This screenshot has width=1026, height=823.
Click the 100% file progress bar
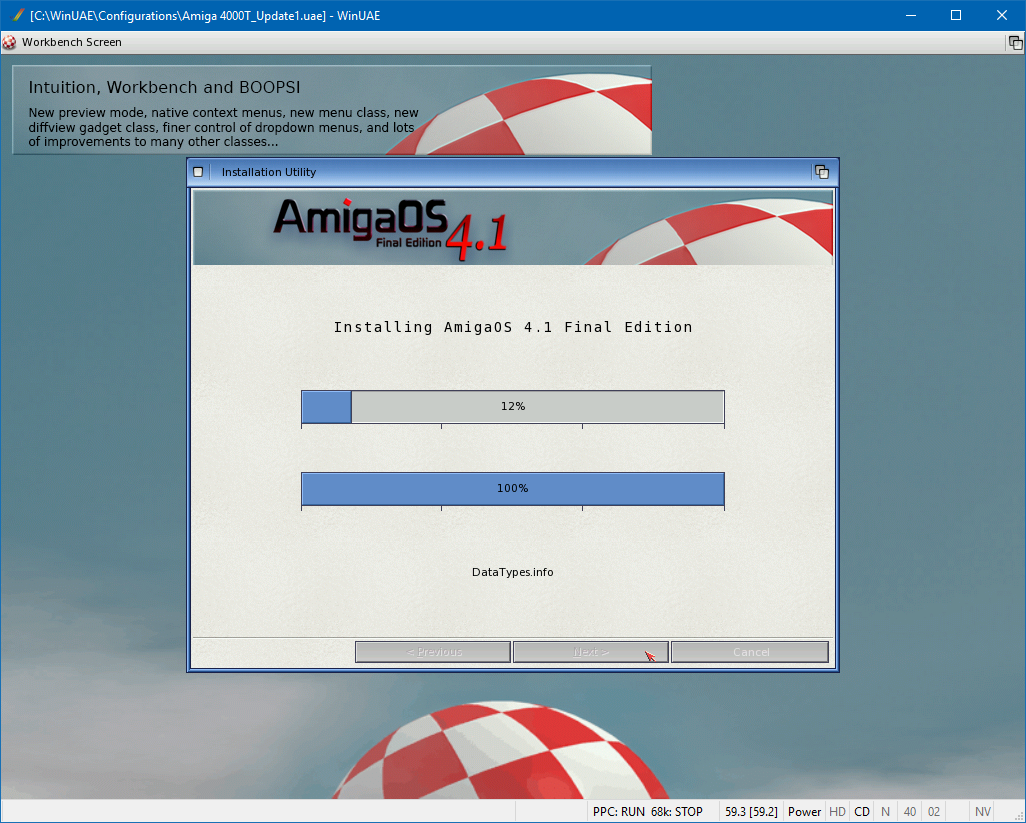pyautogui.click(x=512, y=489)
